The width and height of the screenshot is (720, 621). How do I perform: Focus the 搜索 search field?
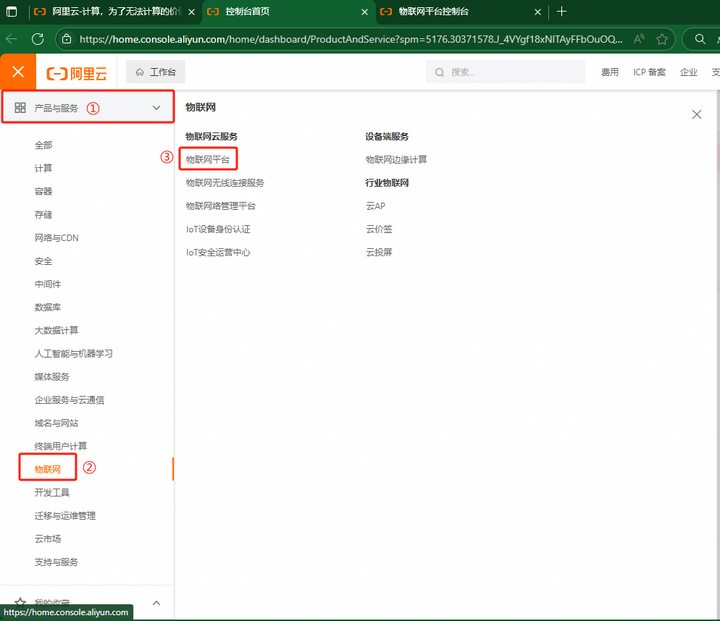[505, 72]
